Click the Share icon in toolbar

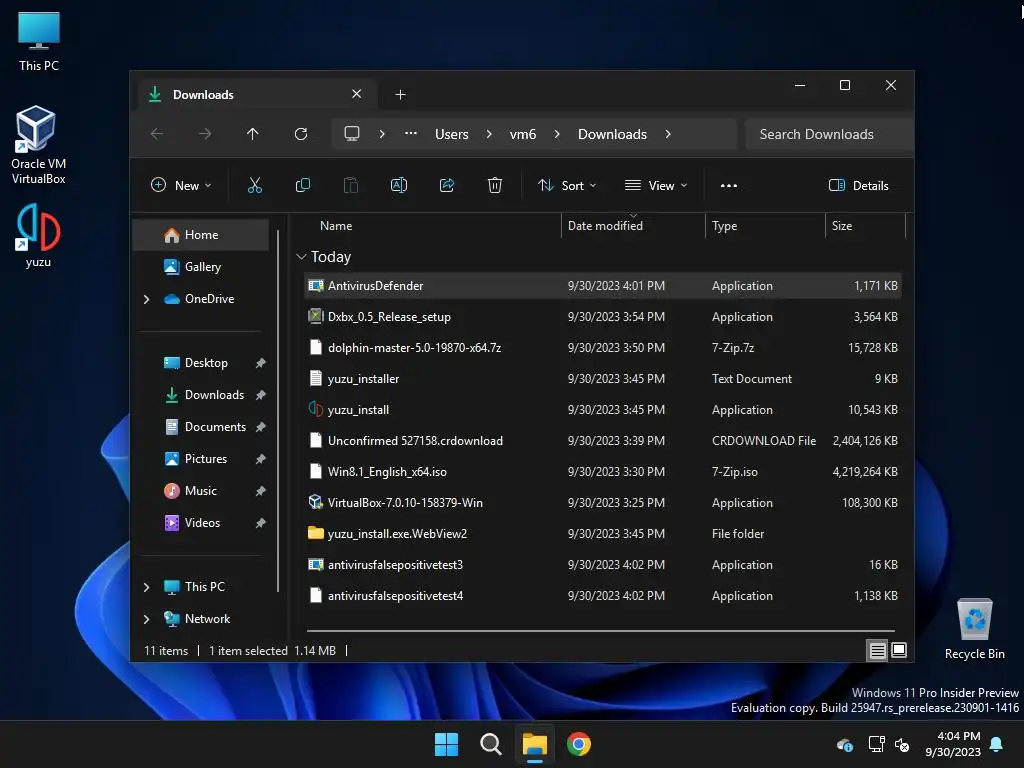pyautogui.click(x=447, y=185)
